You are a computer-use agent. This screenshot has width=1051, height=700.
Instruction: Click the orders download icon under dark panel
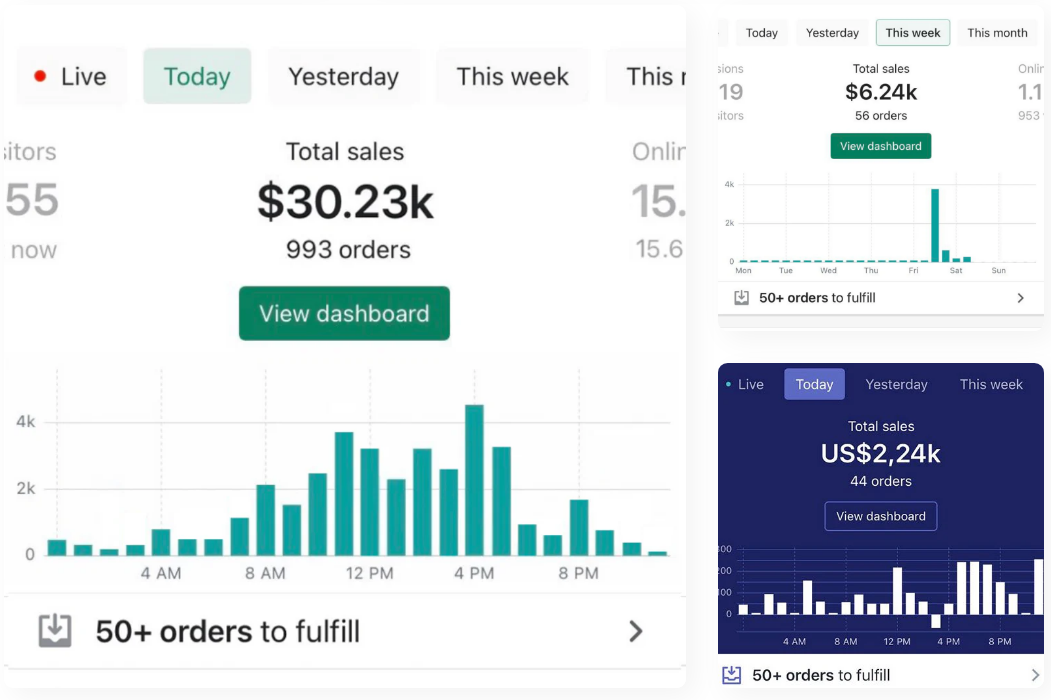732,675
